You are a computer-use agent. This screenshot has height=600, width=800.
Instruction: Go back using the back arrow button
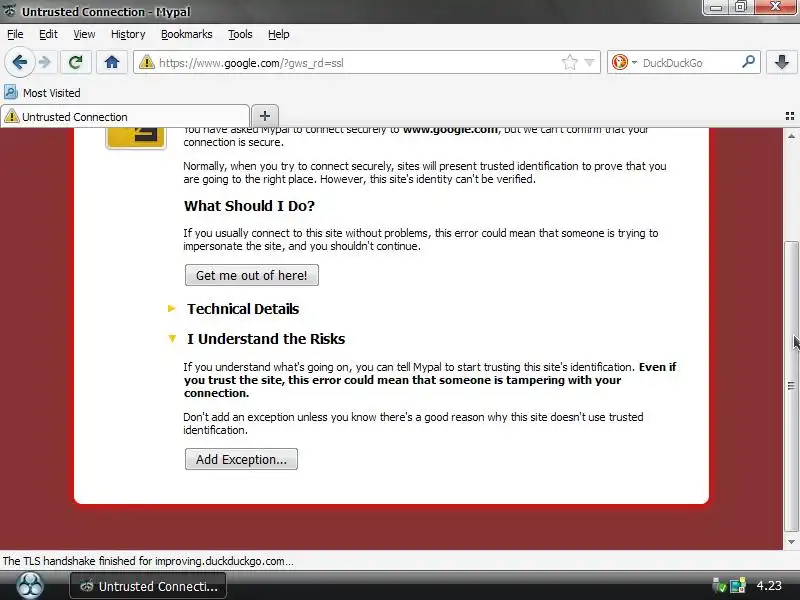point(19,63)
